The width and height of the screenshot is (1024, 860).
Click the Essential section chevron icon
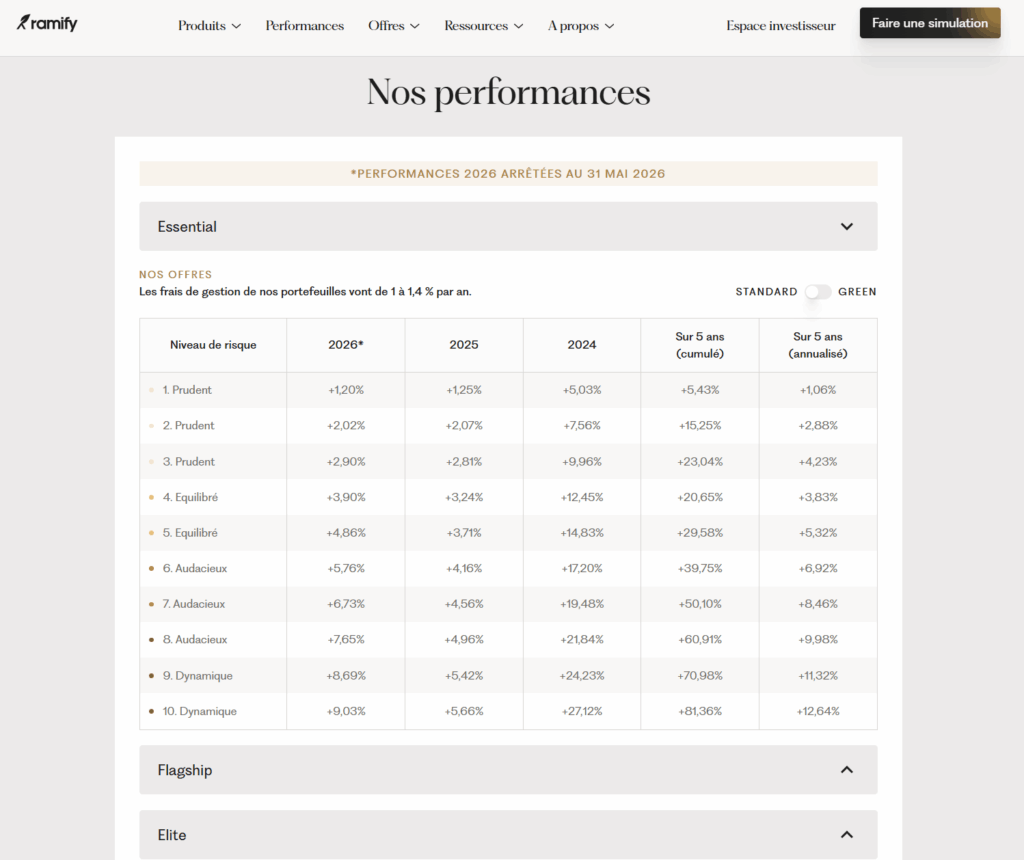[x=846, y=227]
